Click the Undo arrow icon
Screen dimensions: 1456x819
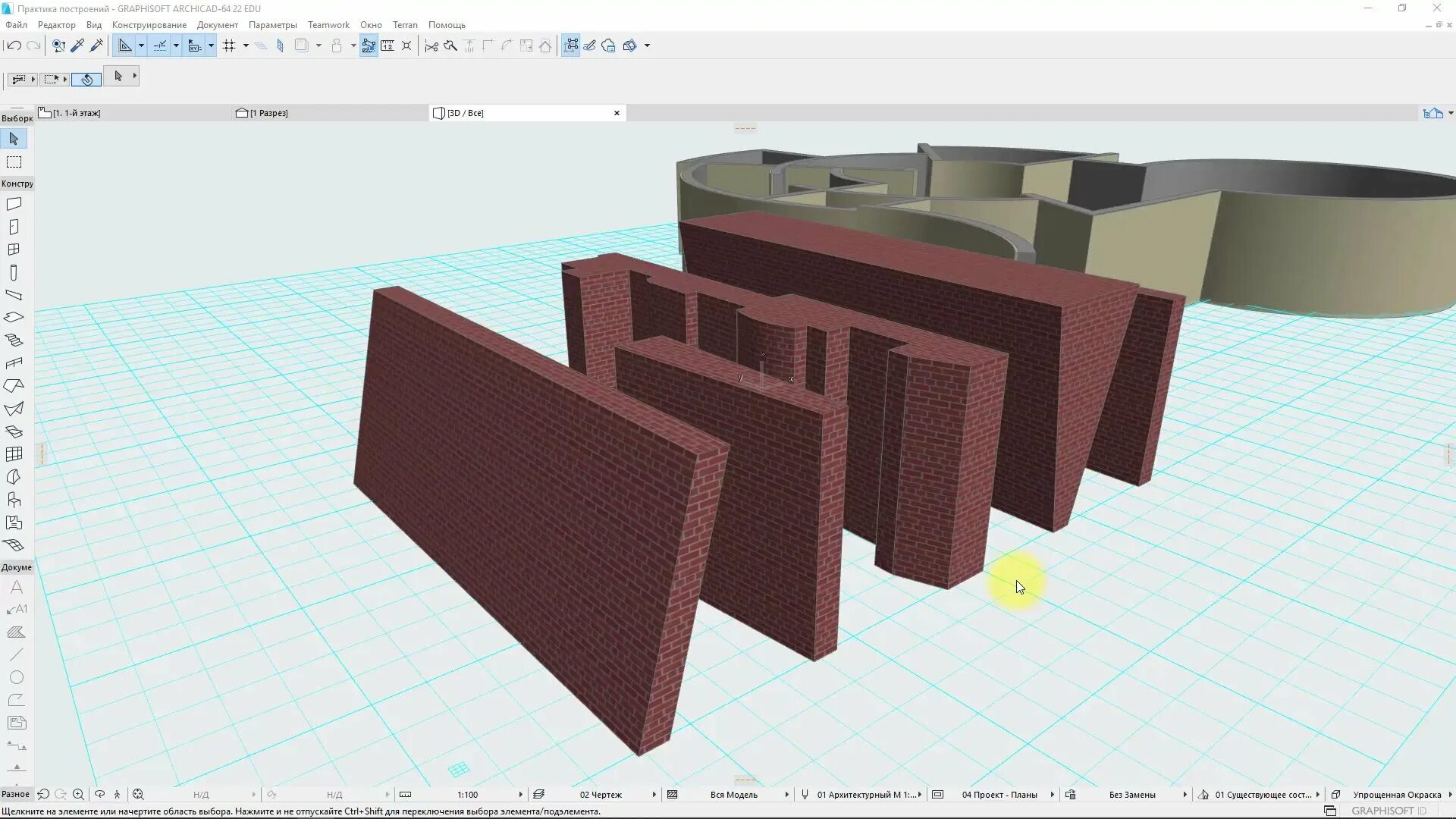(x=13, y=45)
